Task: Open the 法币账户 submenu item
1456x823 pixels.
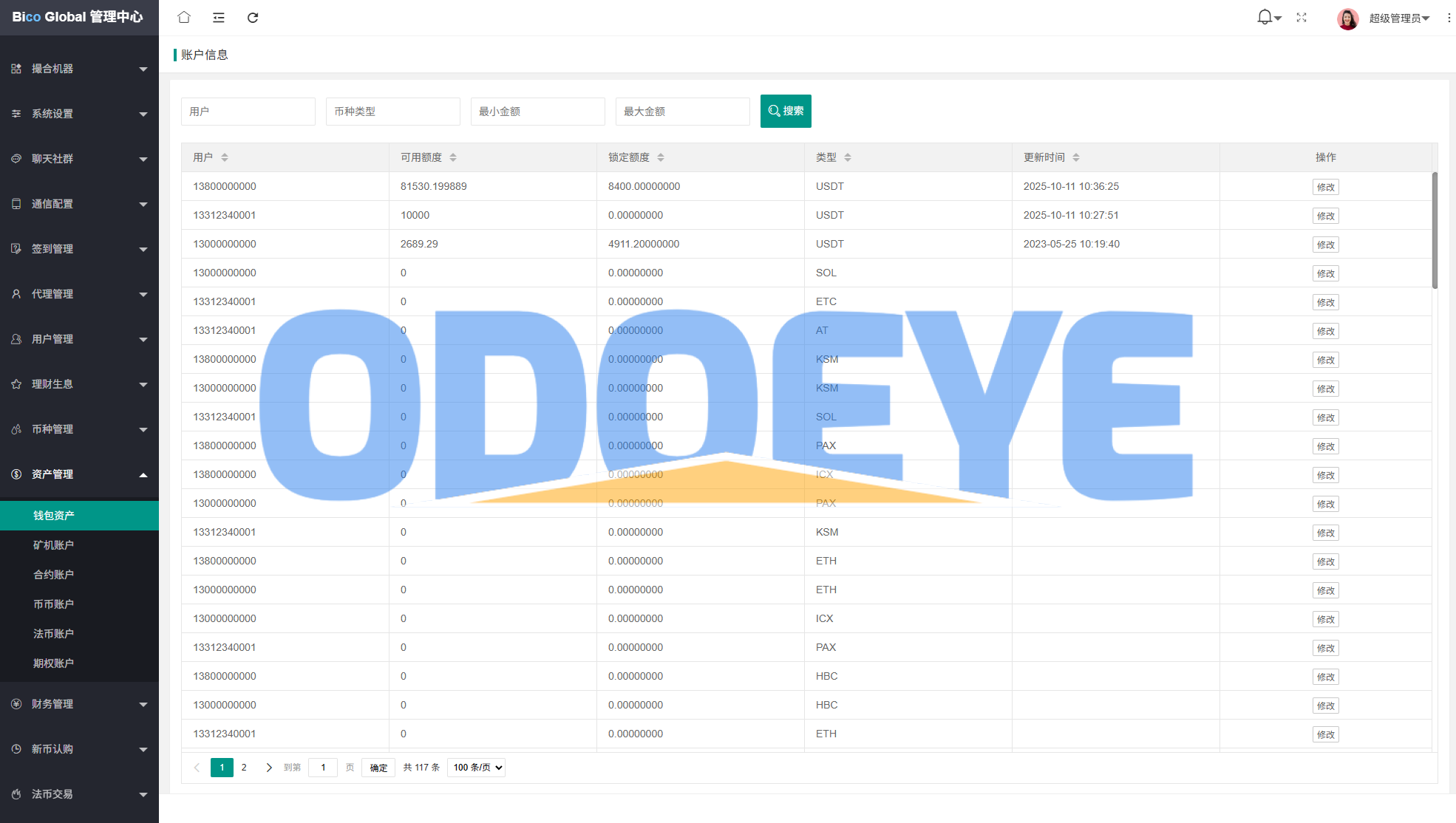Action: click(x=53, y=634)
